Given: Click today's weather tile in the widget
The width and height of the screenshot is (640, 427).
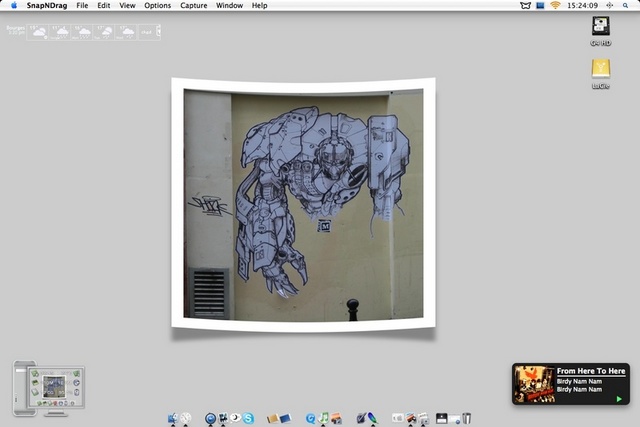Looking at the screenshot, I should pyautogui.click(x=38, y=32).
